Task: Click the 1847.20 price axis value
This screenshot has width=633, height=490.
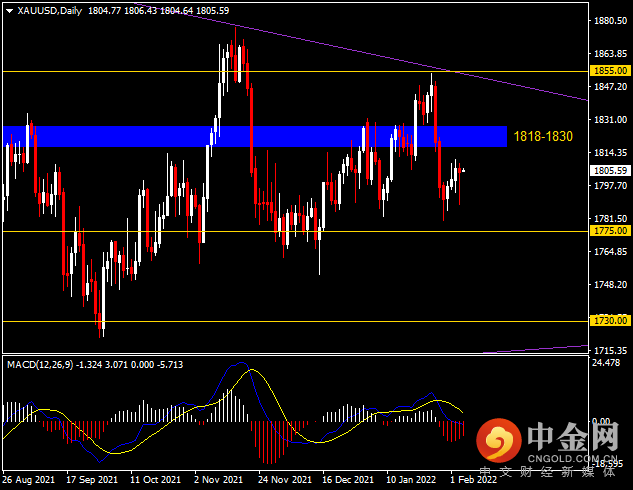Action: click(610, 86)
